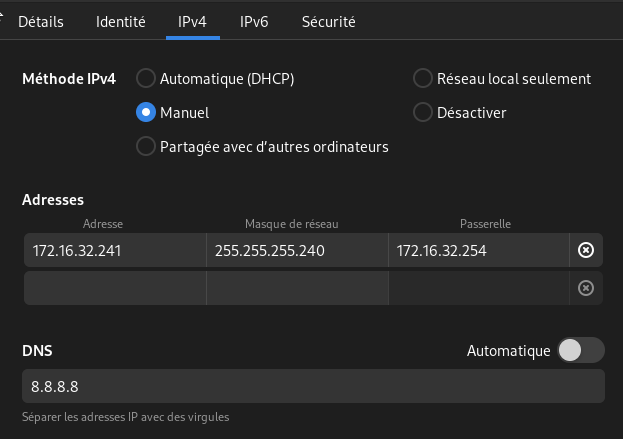Delete the 172.16.32.241 address row
623x439 pixels.
(x=586, y=250)
